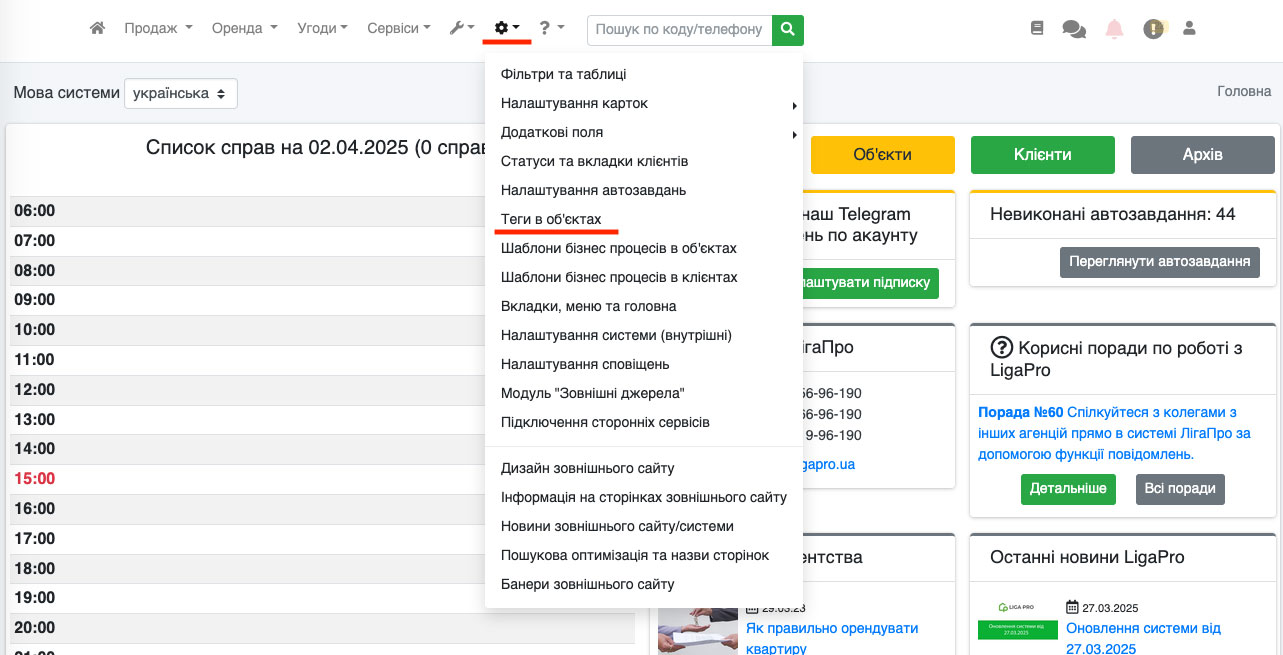The image size is (1283, 655).
Task: Click the search by code/phone field
Action: point(680,30)
